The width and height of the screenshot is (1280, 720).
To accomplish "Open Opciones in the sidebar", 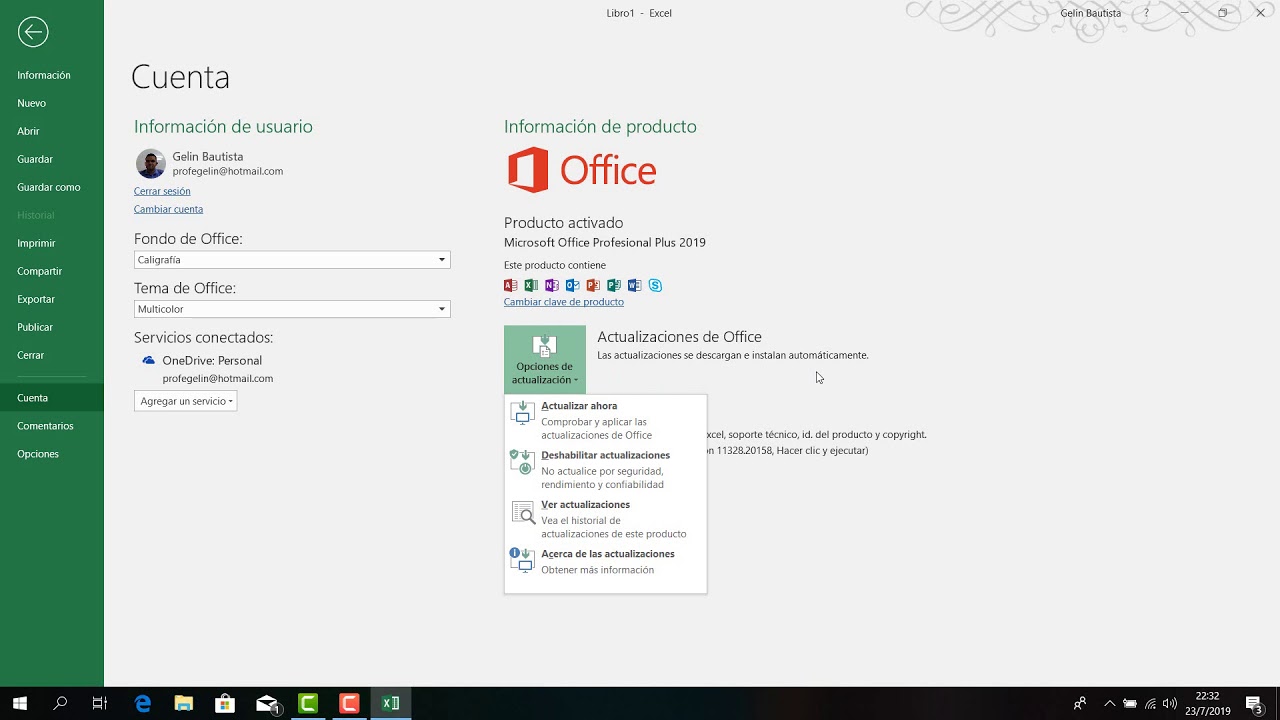I will [52, 454].
